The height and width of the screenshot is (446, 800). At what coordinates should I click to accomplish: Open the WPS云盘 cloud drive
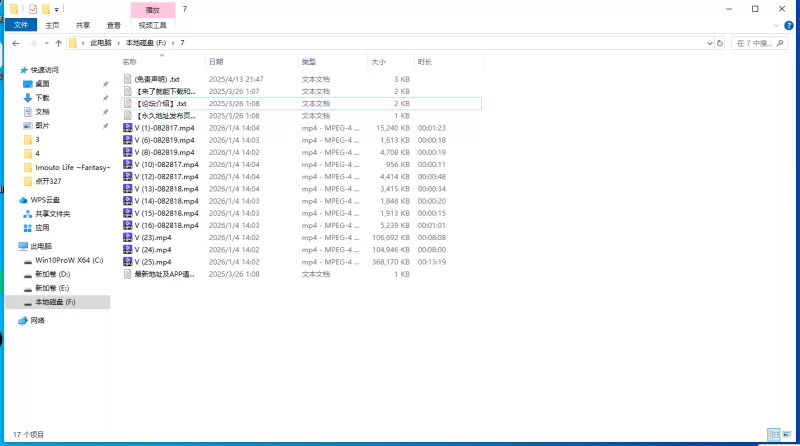45,199
